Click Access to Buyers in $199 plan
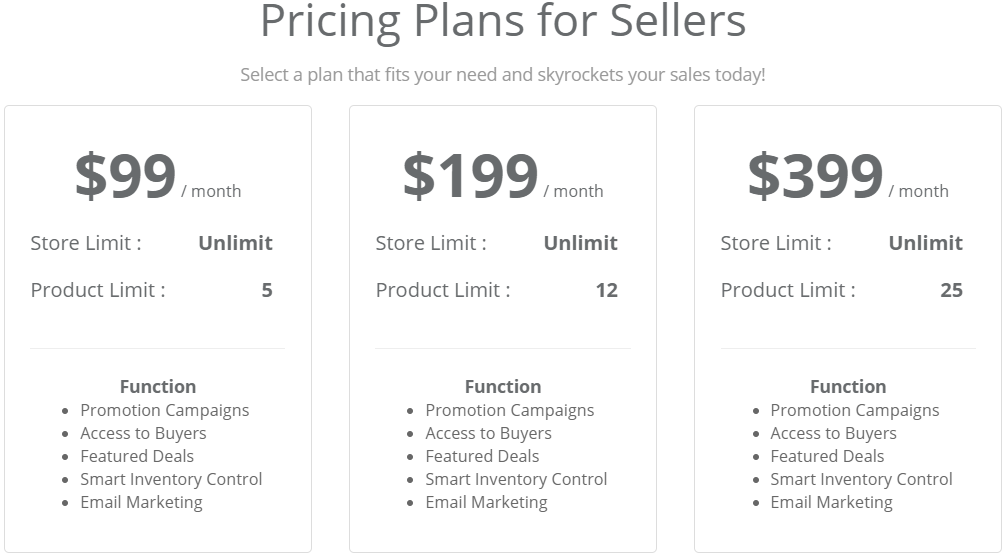Viewport: 1008px width, 554px height. [x=489, y=434]
